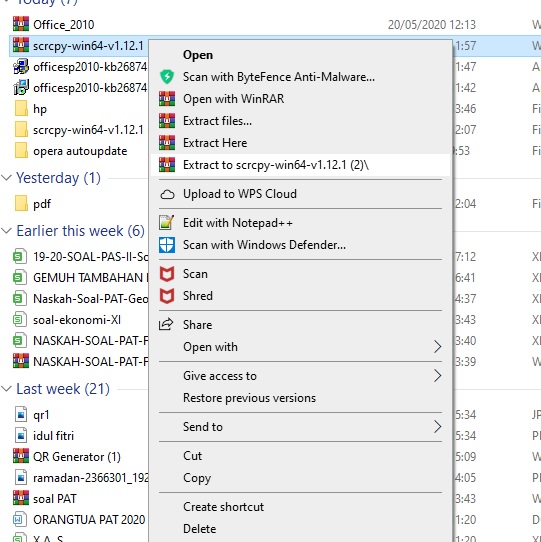Select Scan with ByteFence Anti-Malware...
Viewport: 541px width, 542px height.
[x=300, y=77]
